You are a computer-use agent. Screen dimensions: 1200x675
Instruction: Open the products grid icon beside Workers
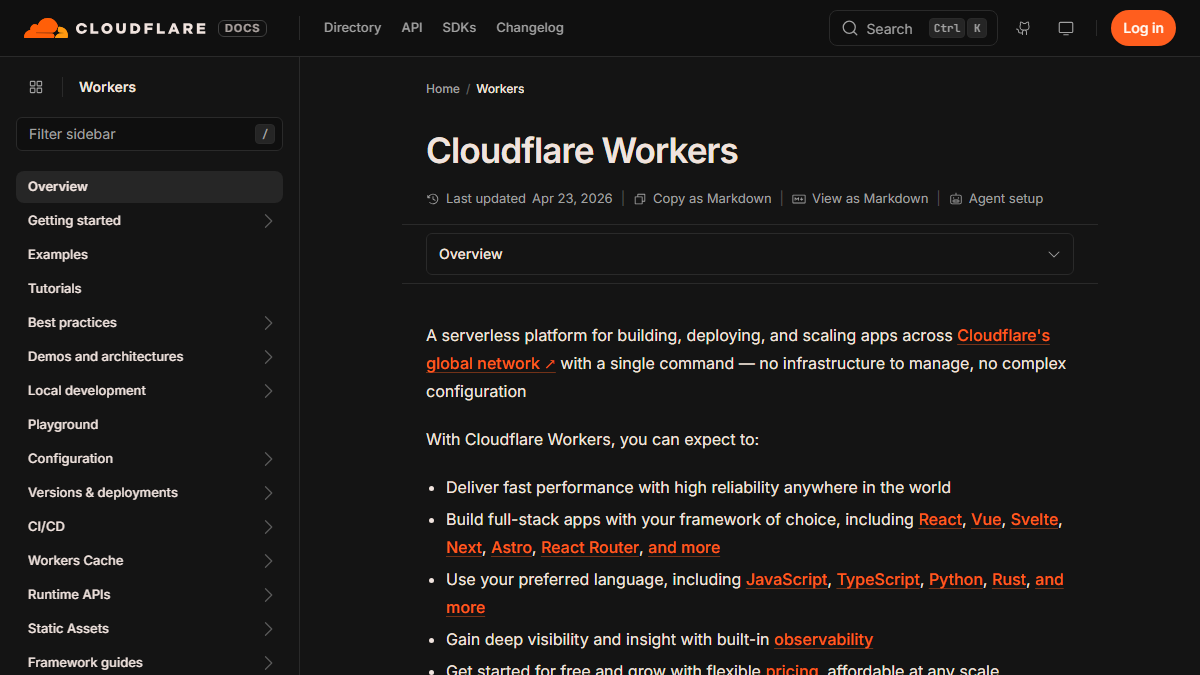[36, 87]
